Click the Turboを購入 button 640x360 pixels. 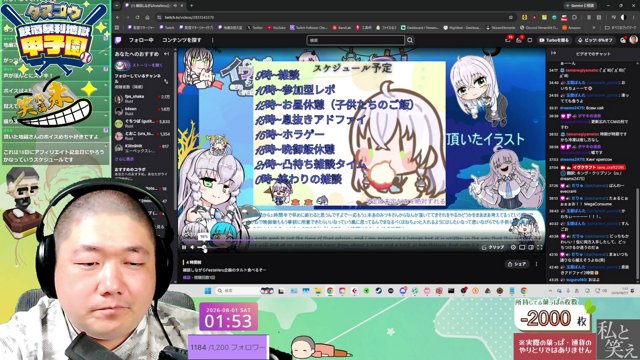pyautogui.click(x=554, y=40)
